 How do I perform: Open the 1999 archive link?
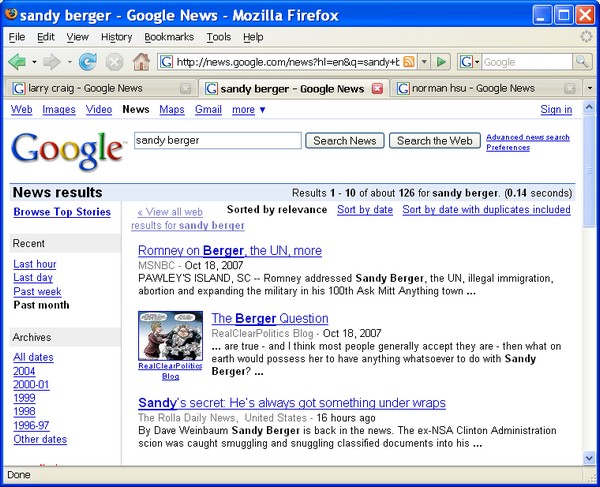click(24, 398)
